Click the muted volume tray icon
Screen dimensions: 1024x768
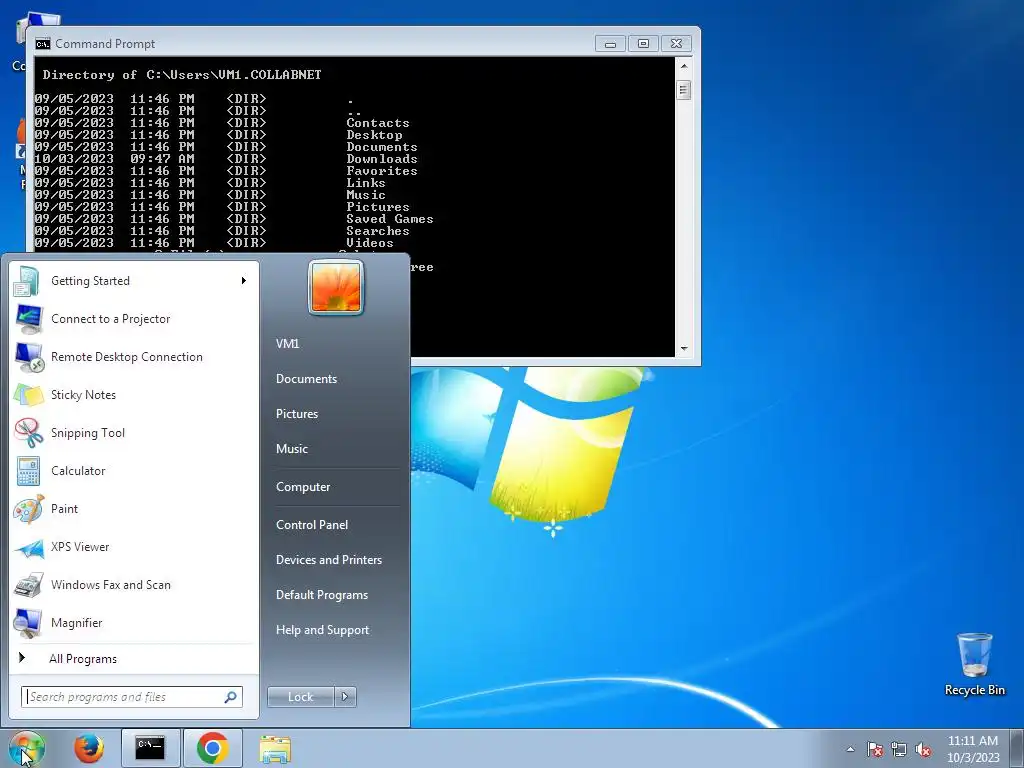pyautogui.click(x=923, y=749)
